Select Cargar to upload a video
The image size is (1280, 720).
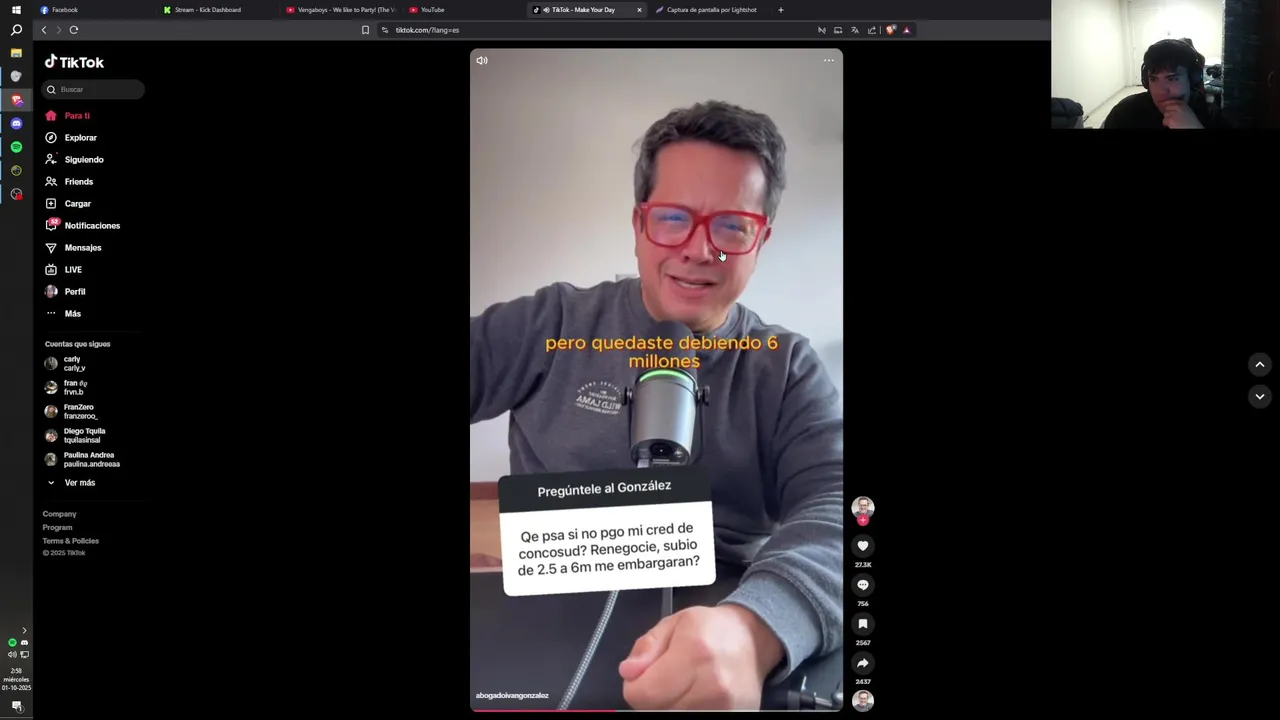click(x=67, y=204)
